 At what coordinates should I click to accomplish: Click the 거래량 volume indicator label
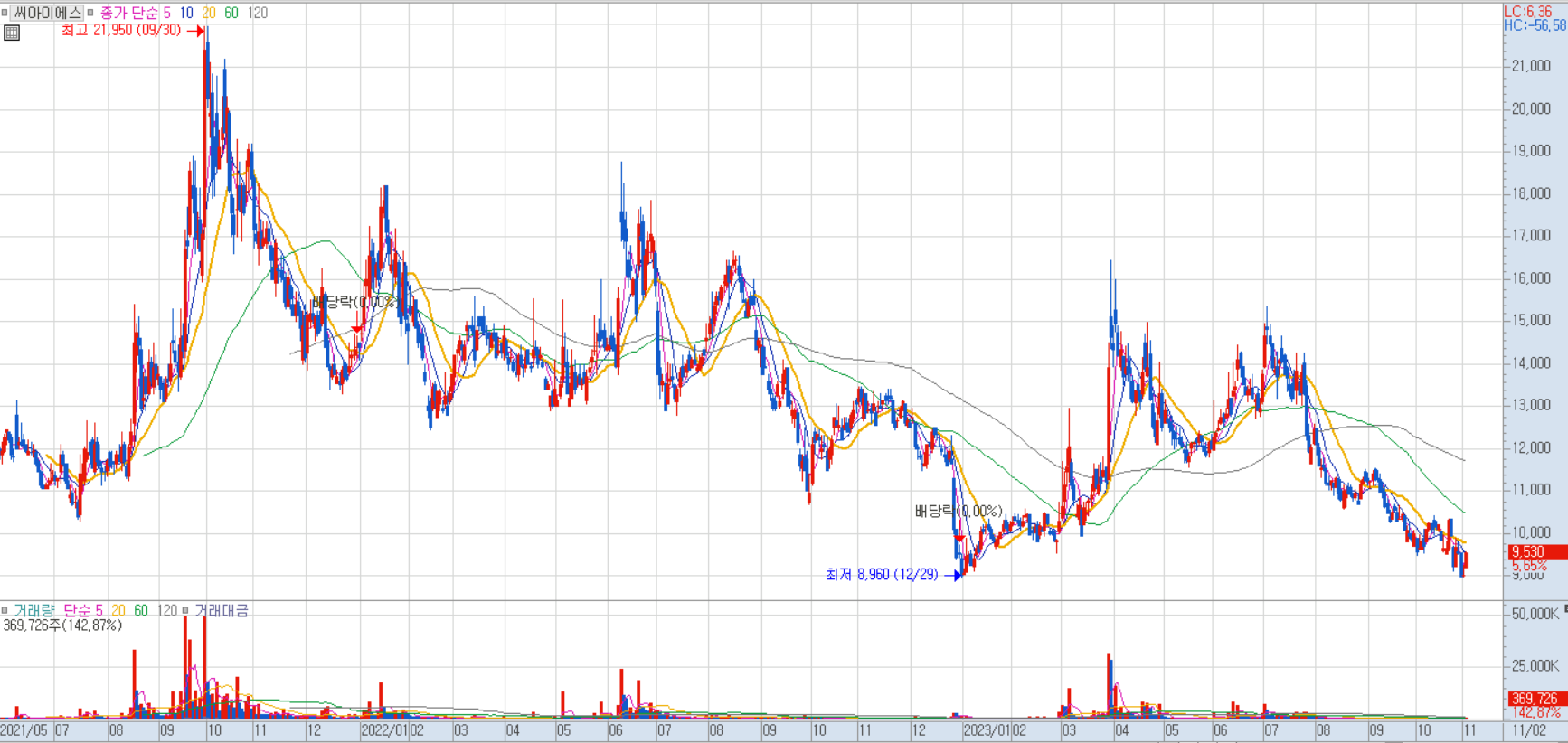(x=34, y=610)
